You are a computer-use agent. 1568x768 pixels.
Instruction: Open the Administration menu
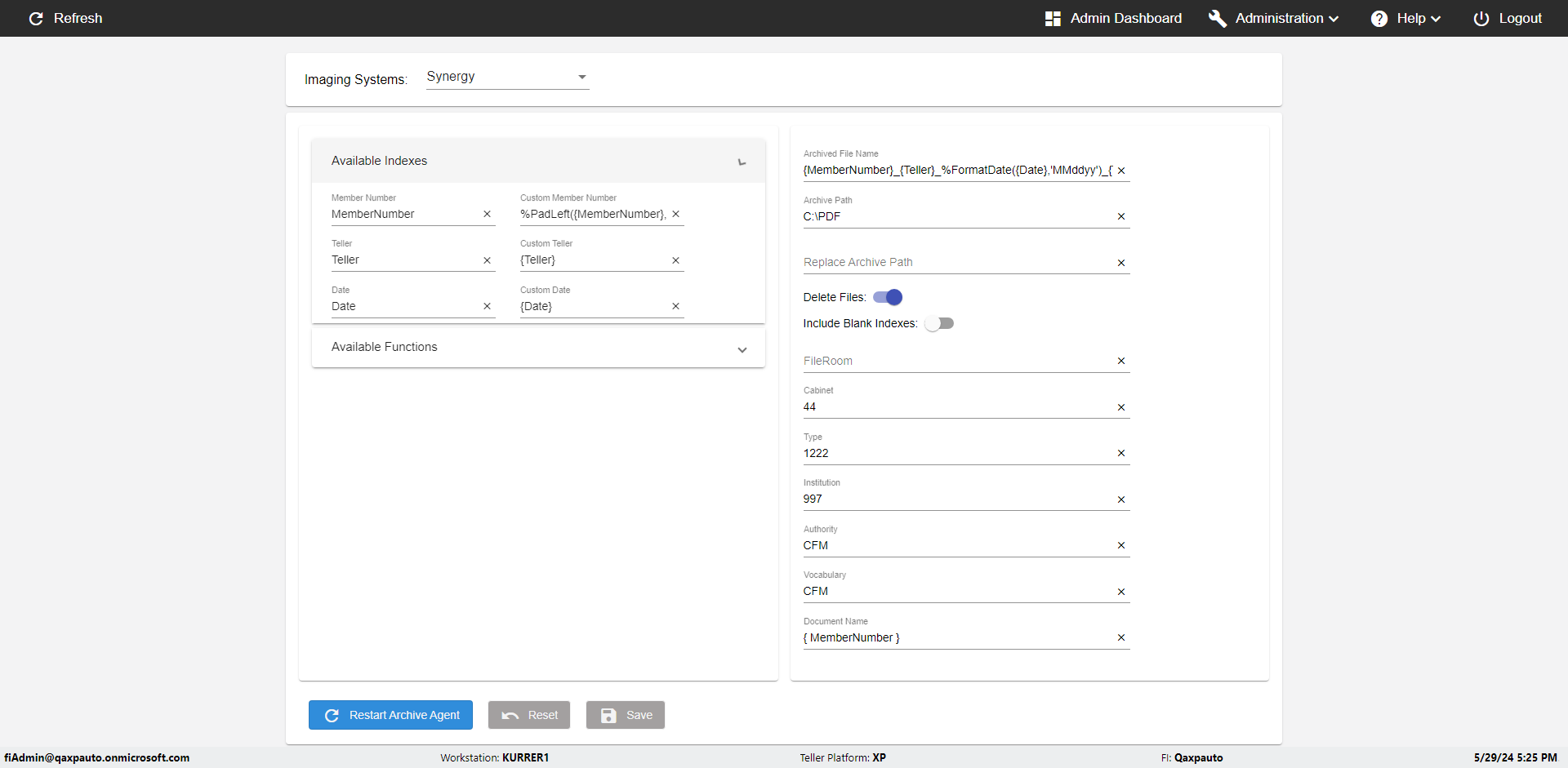1274,18
